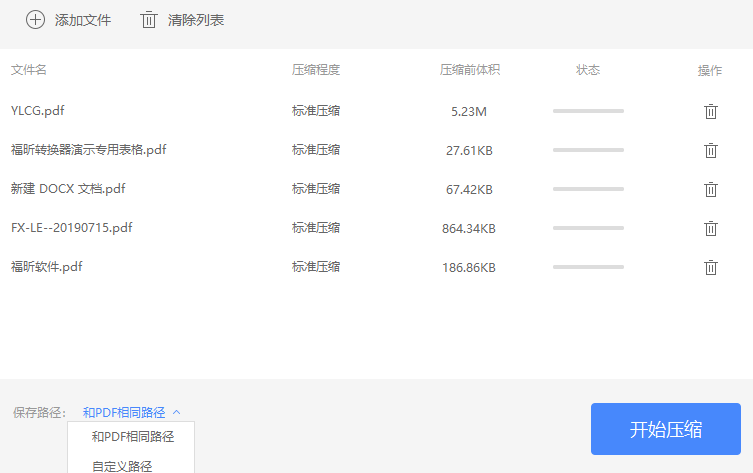Click 清除列表 label
This screenshot has height=473, width=753.
pos(196,20)
